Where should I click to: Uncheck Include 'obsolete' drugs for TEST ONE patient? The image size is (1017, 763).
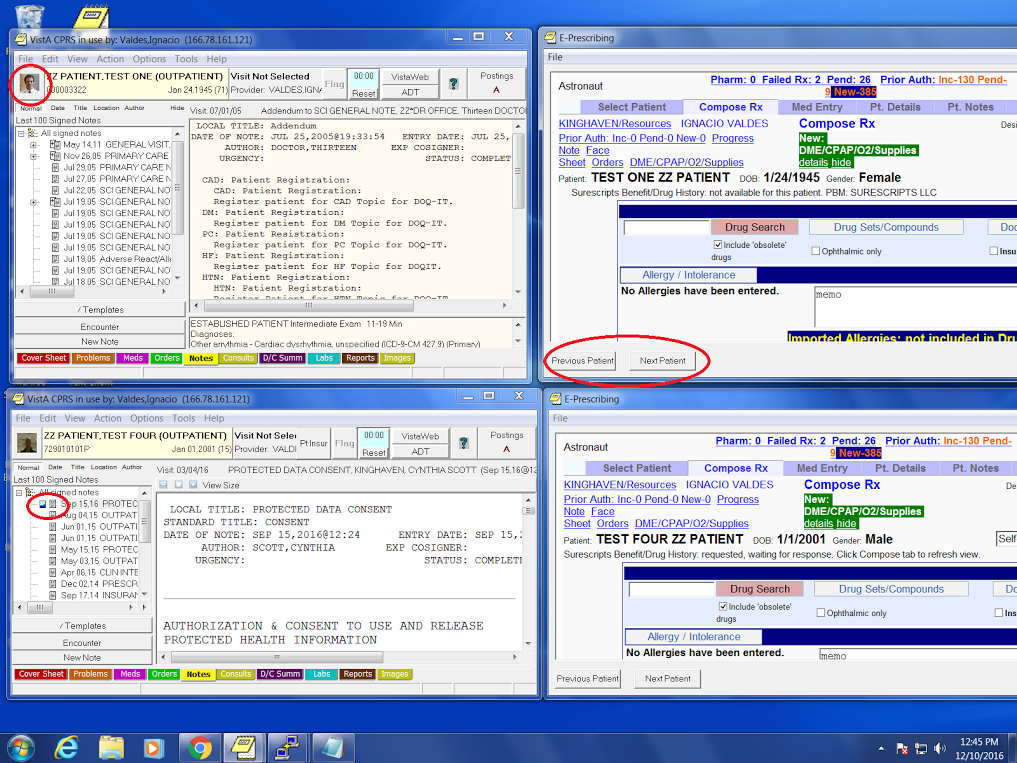(x=717, y=245)
